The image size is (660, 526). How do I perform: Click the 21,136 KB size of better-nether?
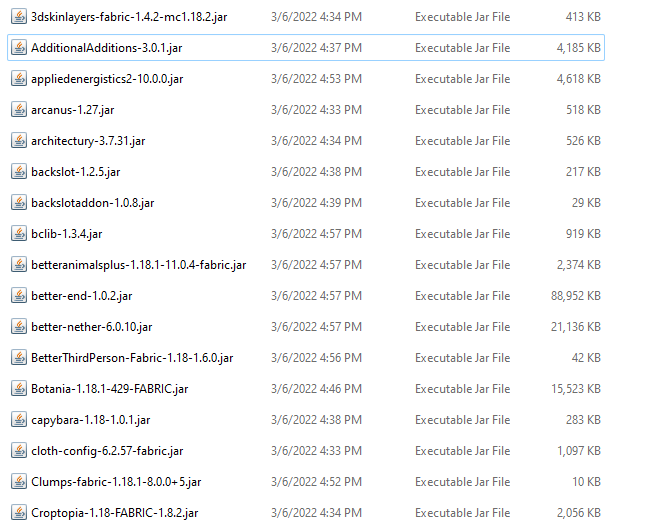click(576, 327)
